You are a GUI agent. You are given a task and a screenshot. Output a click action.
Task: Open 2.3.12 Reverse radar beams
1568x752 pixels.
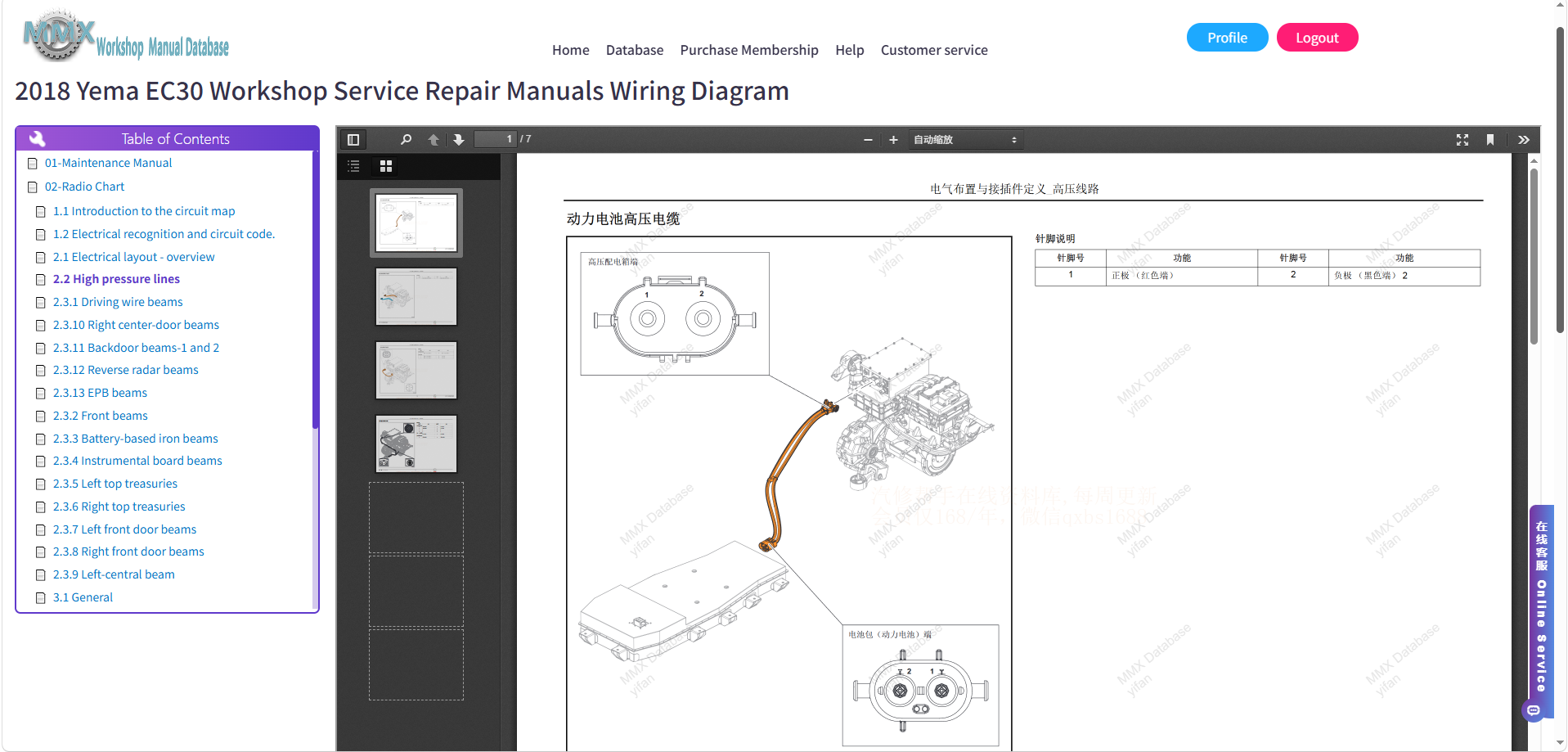coord(125,370)
